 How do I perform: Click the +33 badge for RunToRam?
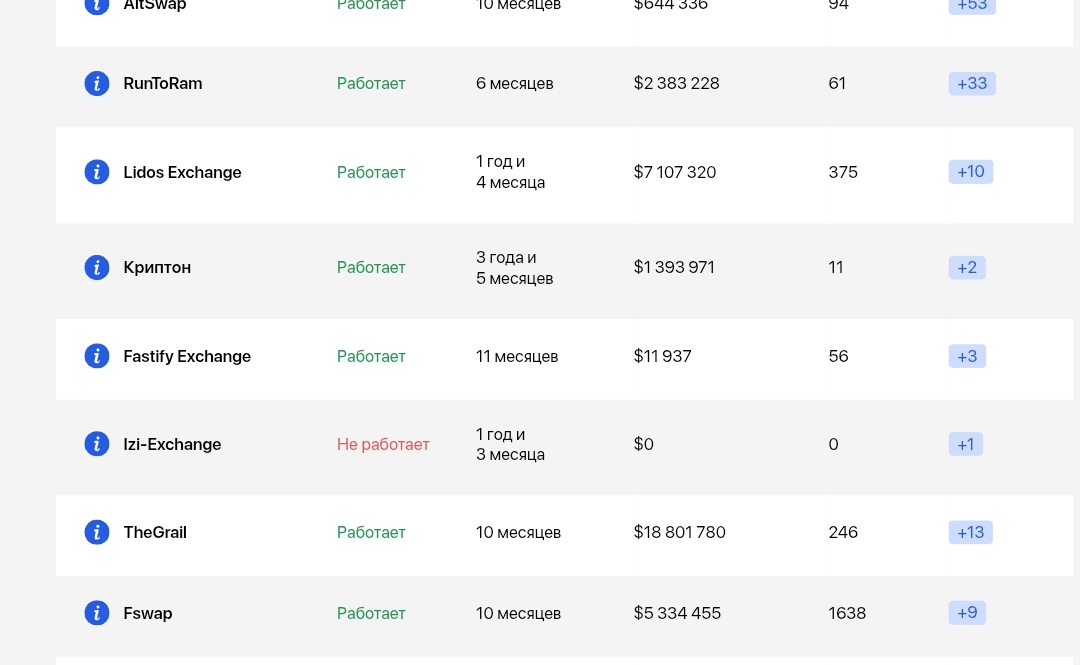[972, 84]
